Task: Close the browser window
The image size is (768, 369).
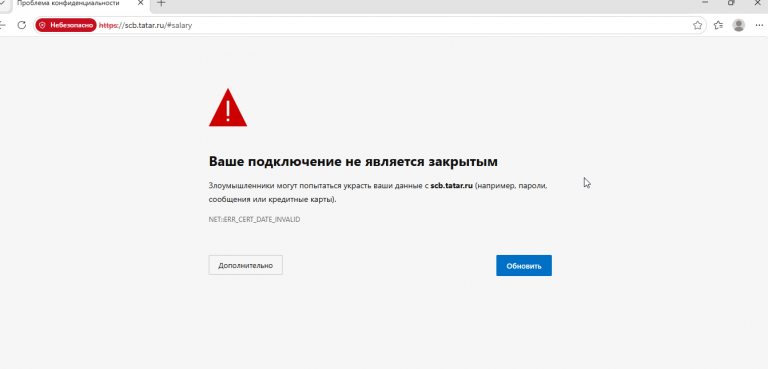Action: click(758, 3)
